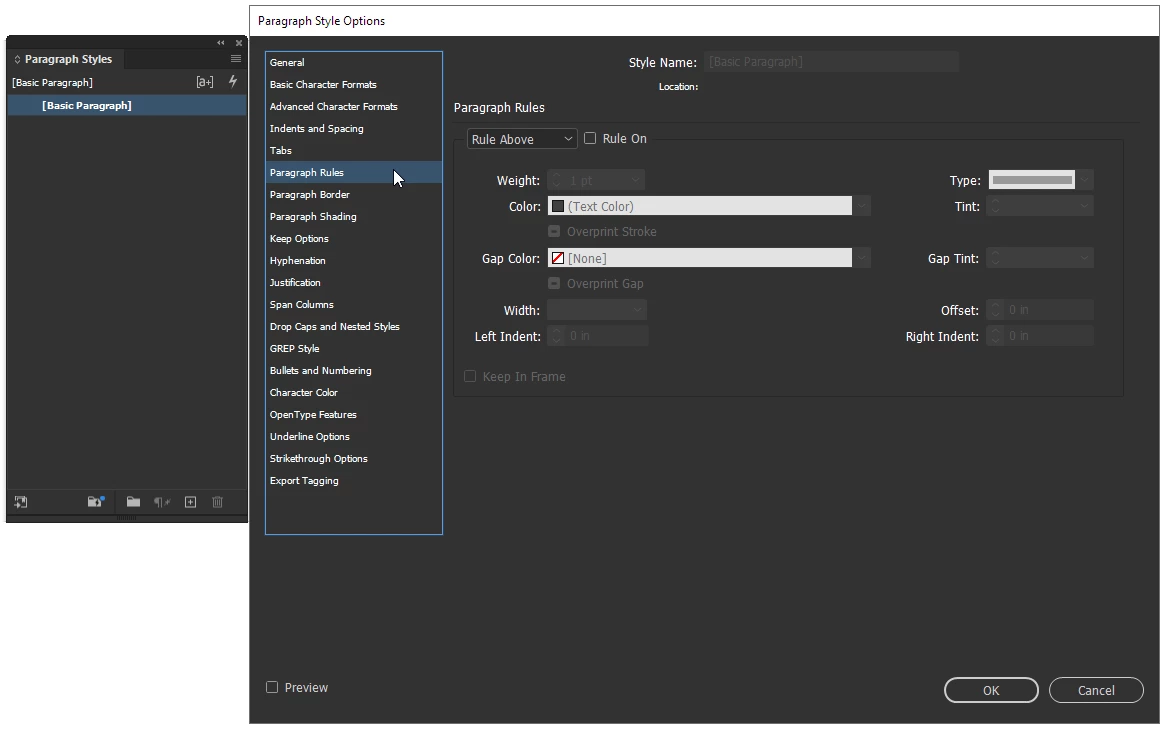Viewport: 1167px width, 730px height.
Task: Click the Left Indent value field
Action: pos(606,336)
